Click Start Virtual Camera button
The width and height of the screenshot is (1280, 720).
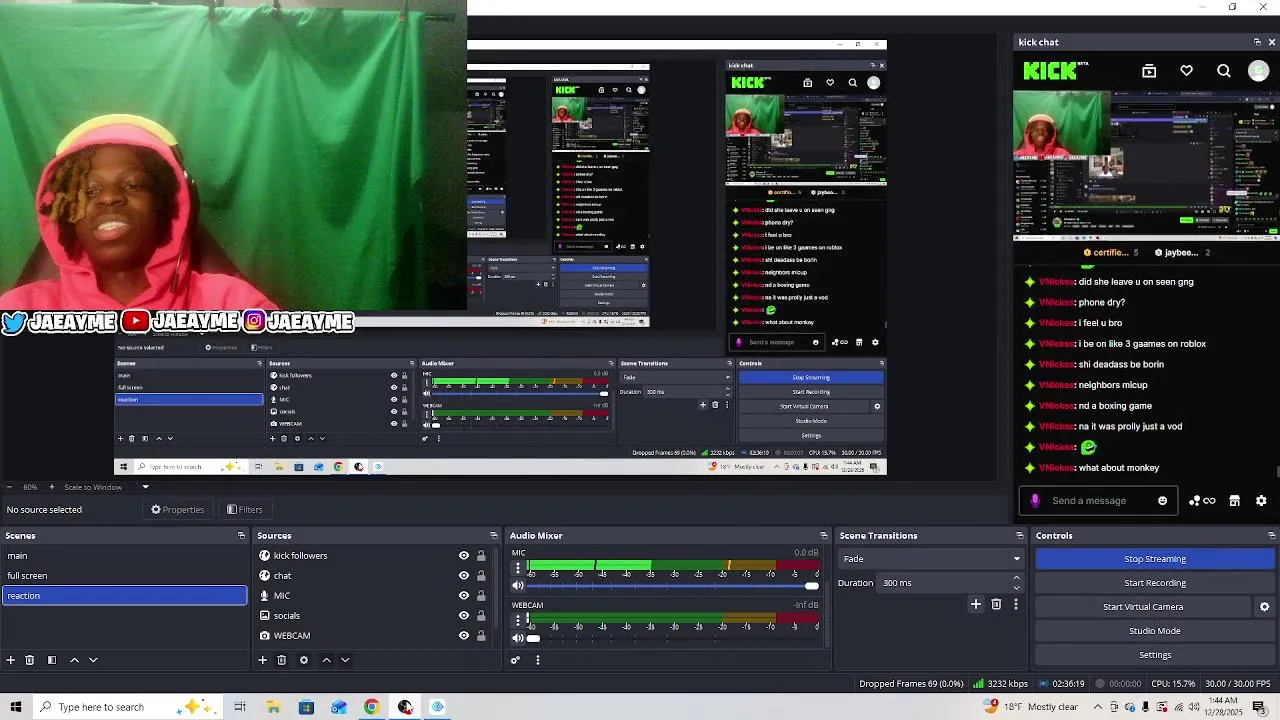pyautogui.click(x=1143, y=607)
